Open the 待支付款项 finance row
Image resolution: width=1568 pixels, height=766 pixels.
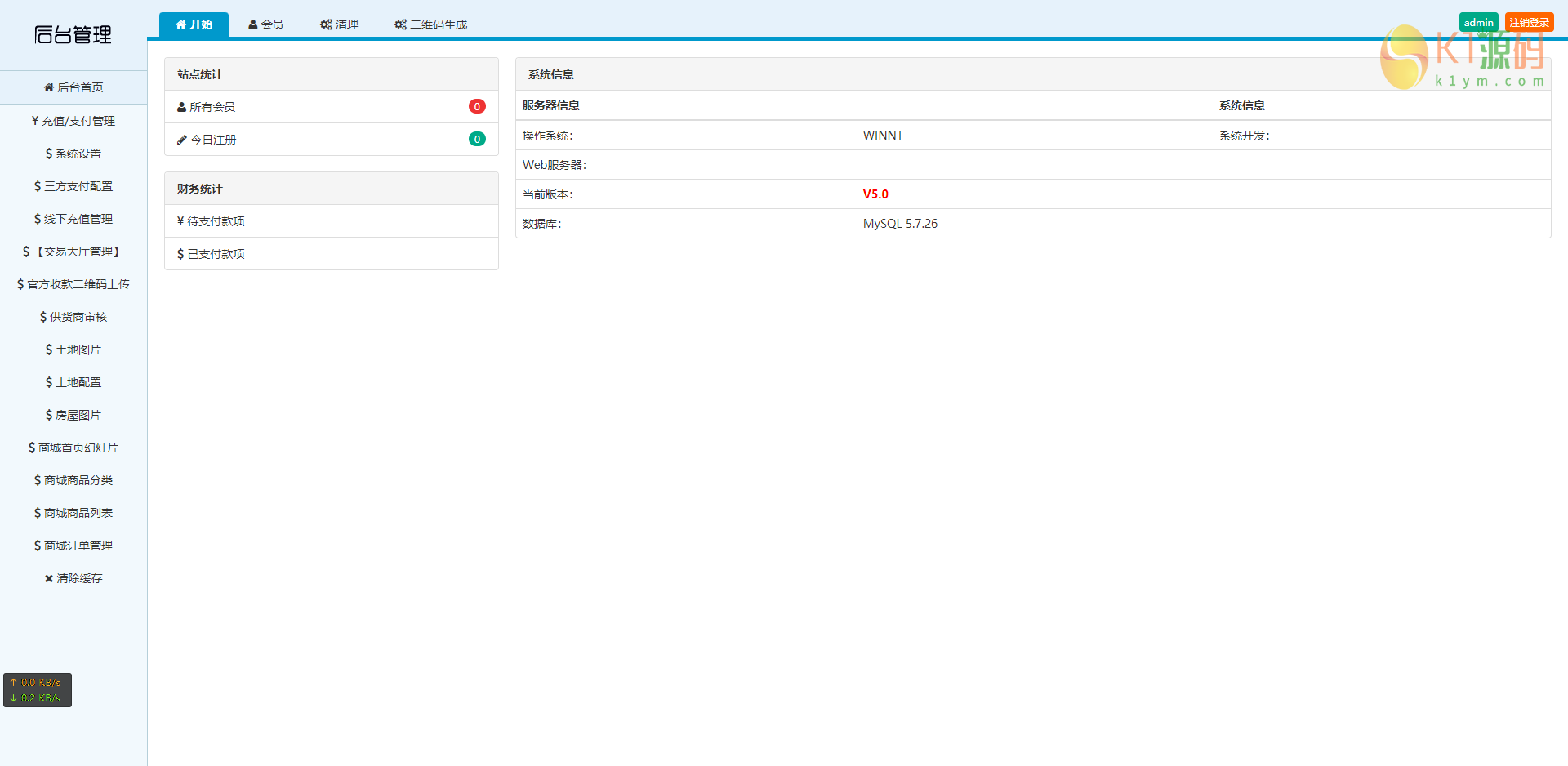pos(332,221)
